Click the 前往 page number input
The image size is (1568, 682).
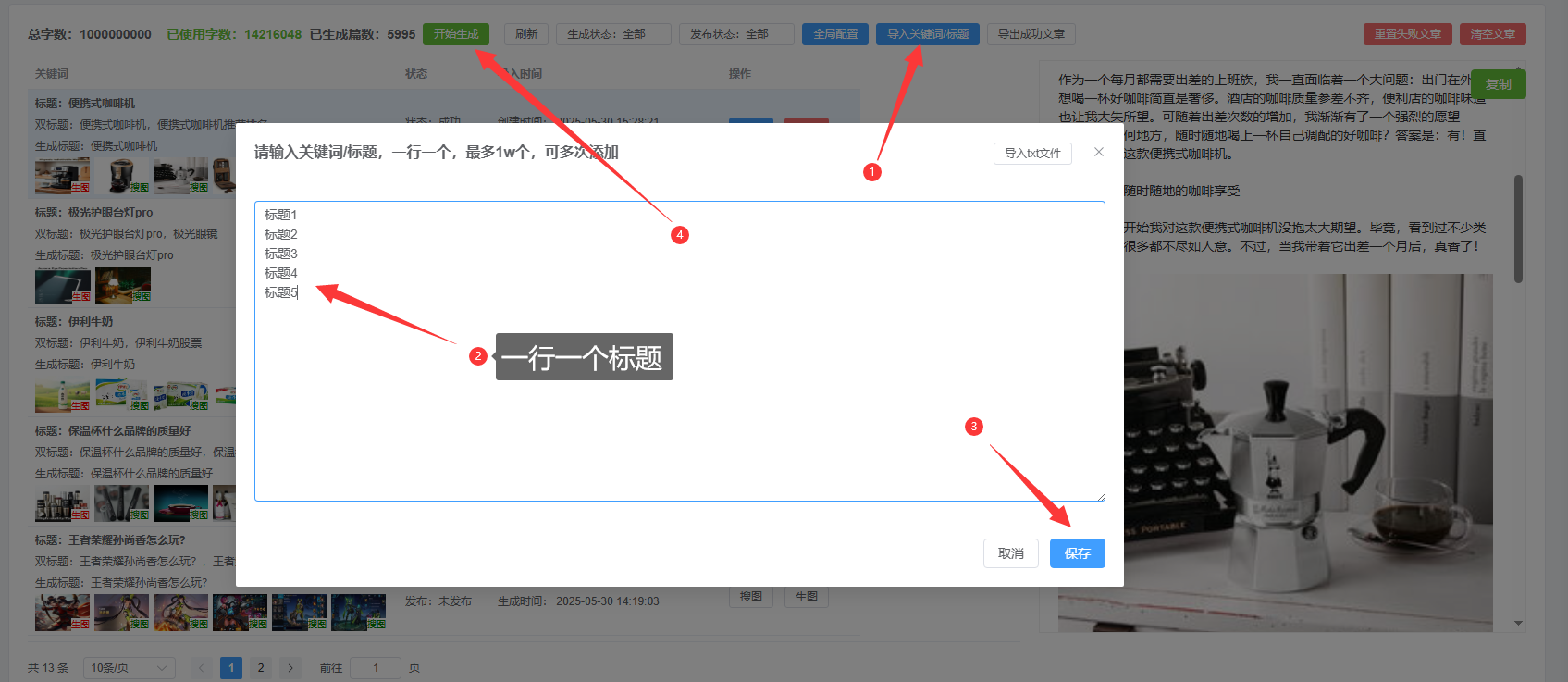376,668
